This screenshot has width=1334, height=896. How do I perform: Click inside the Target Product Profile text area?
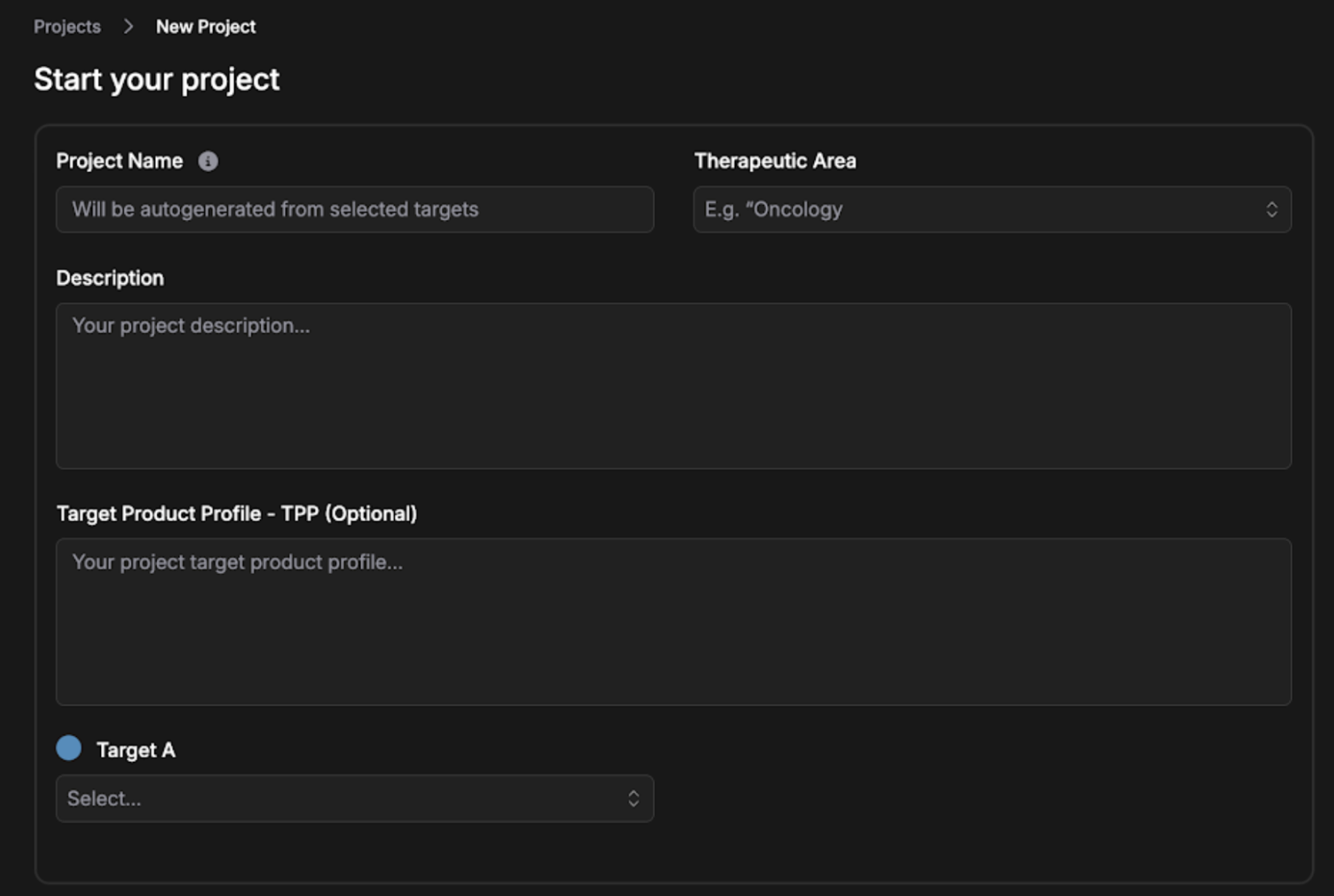pos(673,630)
